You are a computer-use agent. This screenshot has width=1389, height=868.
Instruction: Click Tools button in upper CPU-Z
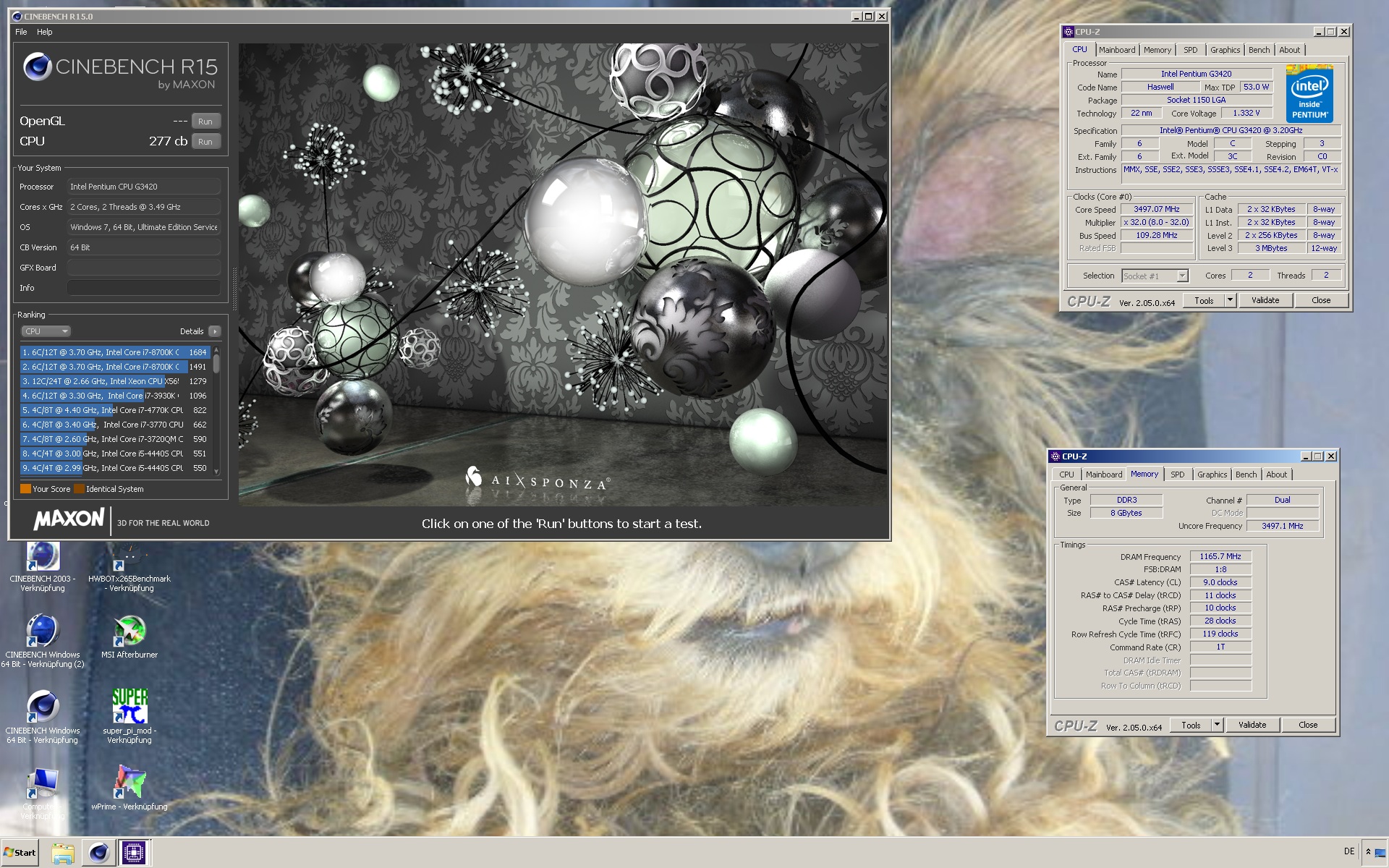click(x=1204, y=300)
